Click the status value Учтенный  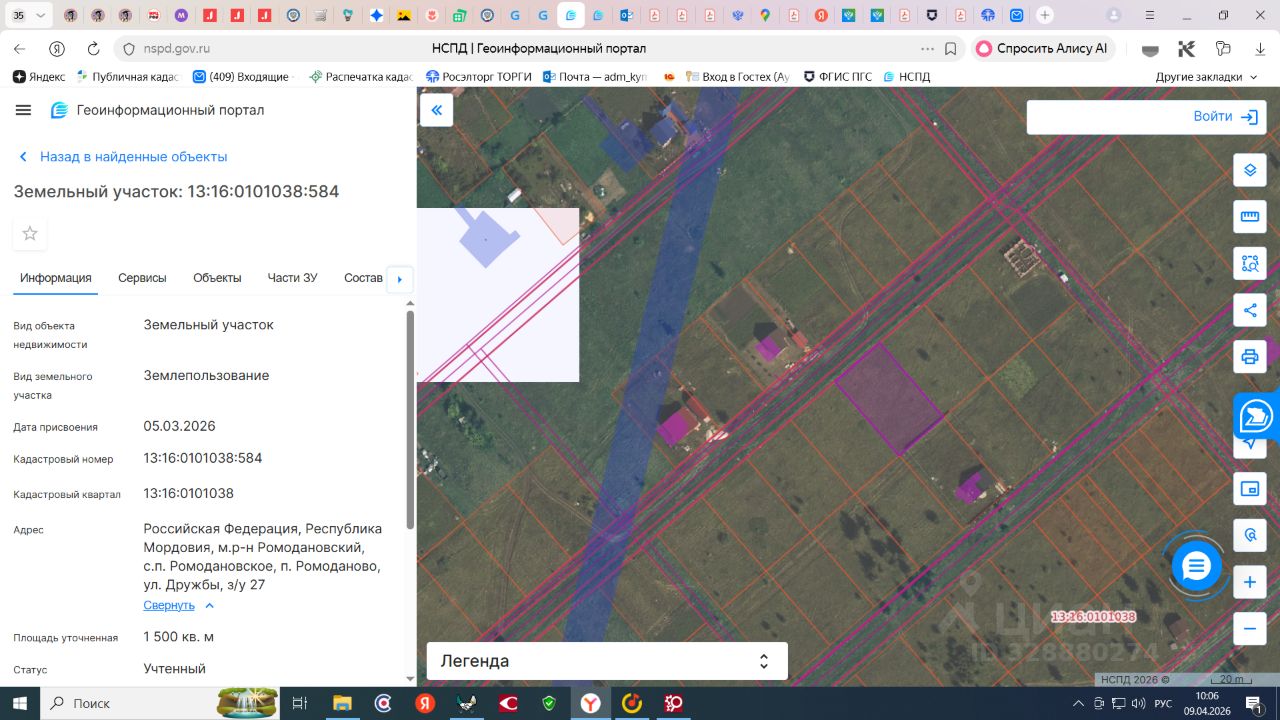(174, 668)
